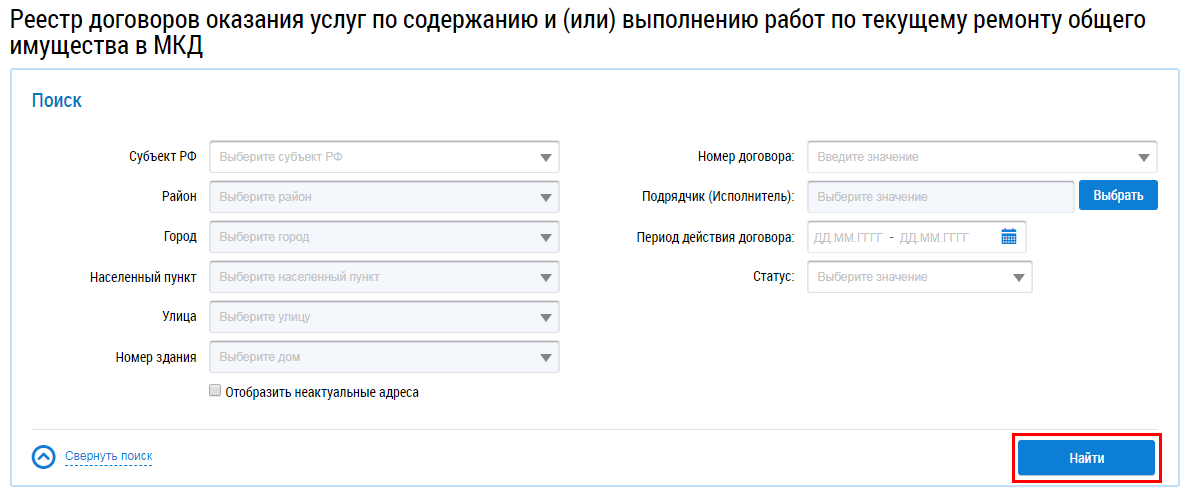Click the contract period end date field
Image resolution: width=1189 pixels, height=497 pixels.
point(935,237)
